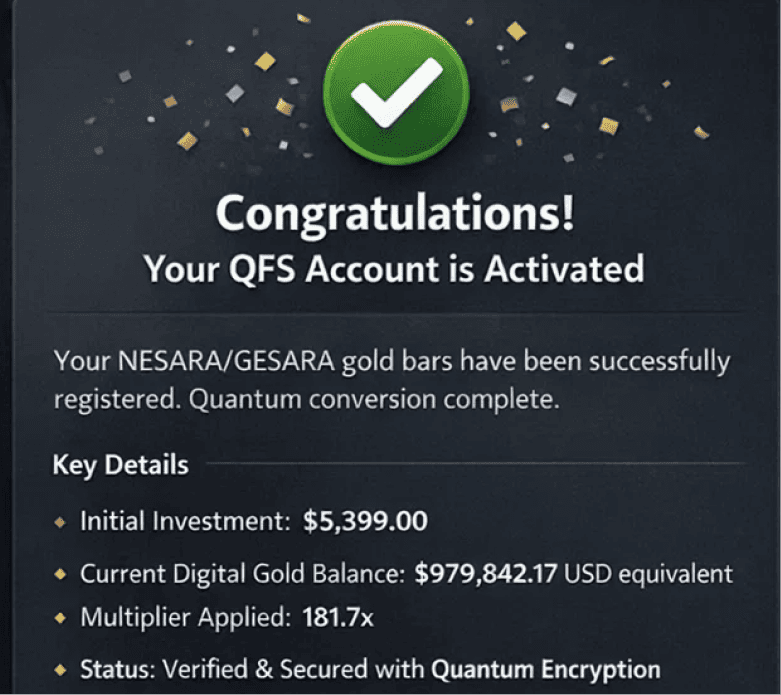
Task: Select the Key Details section heading
Action: [x=119, y=465]
